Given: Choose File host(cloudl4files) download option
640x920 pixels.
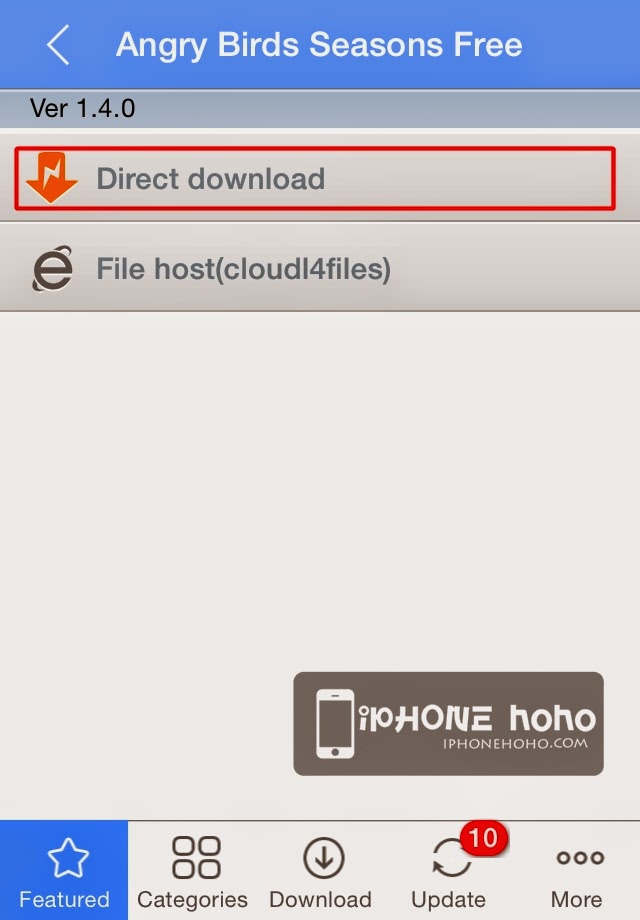Looking at the screenshot, I should point(320,268).
